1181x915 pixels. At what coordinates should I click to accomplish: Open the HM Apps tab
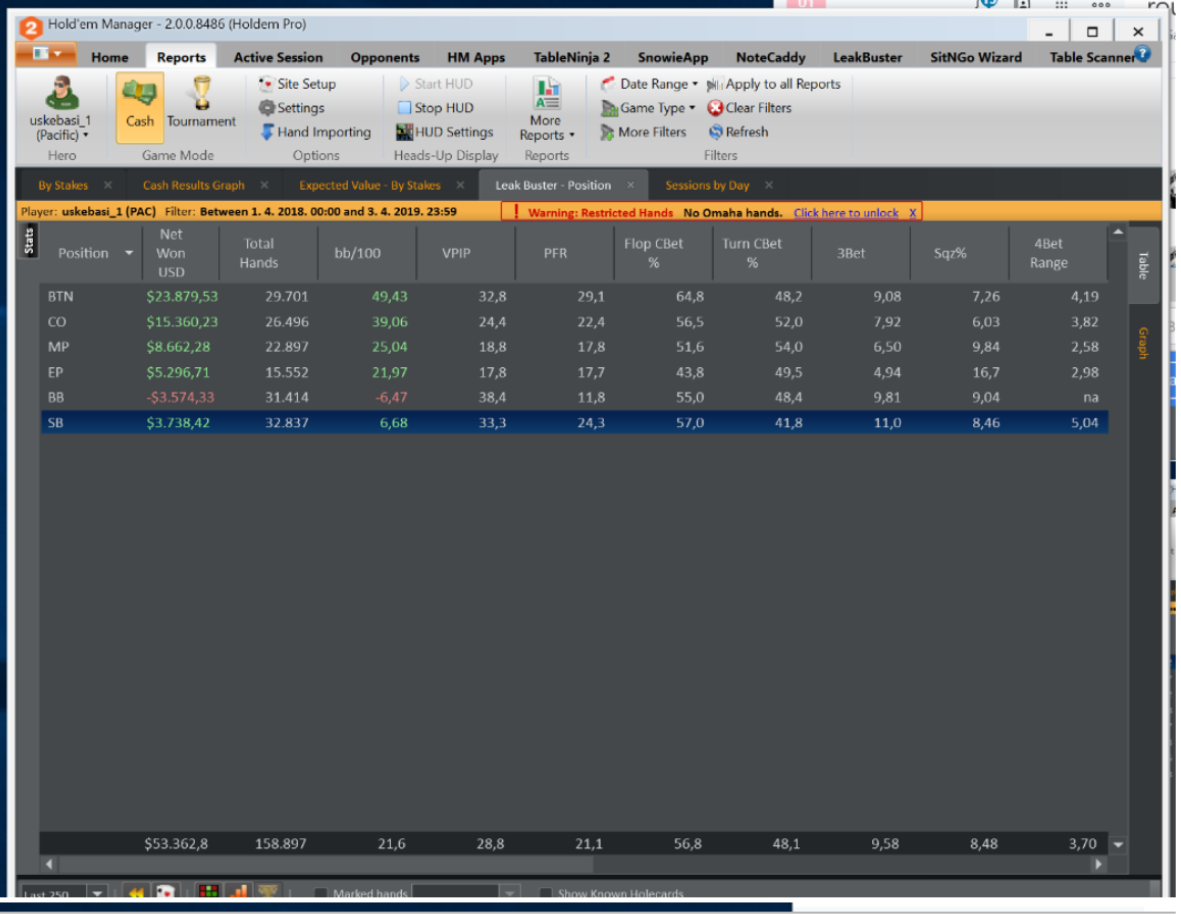pyautogui.click(x=476, y=57)
